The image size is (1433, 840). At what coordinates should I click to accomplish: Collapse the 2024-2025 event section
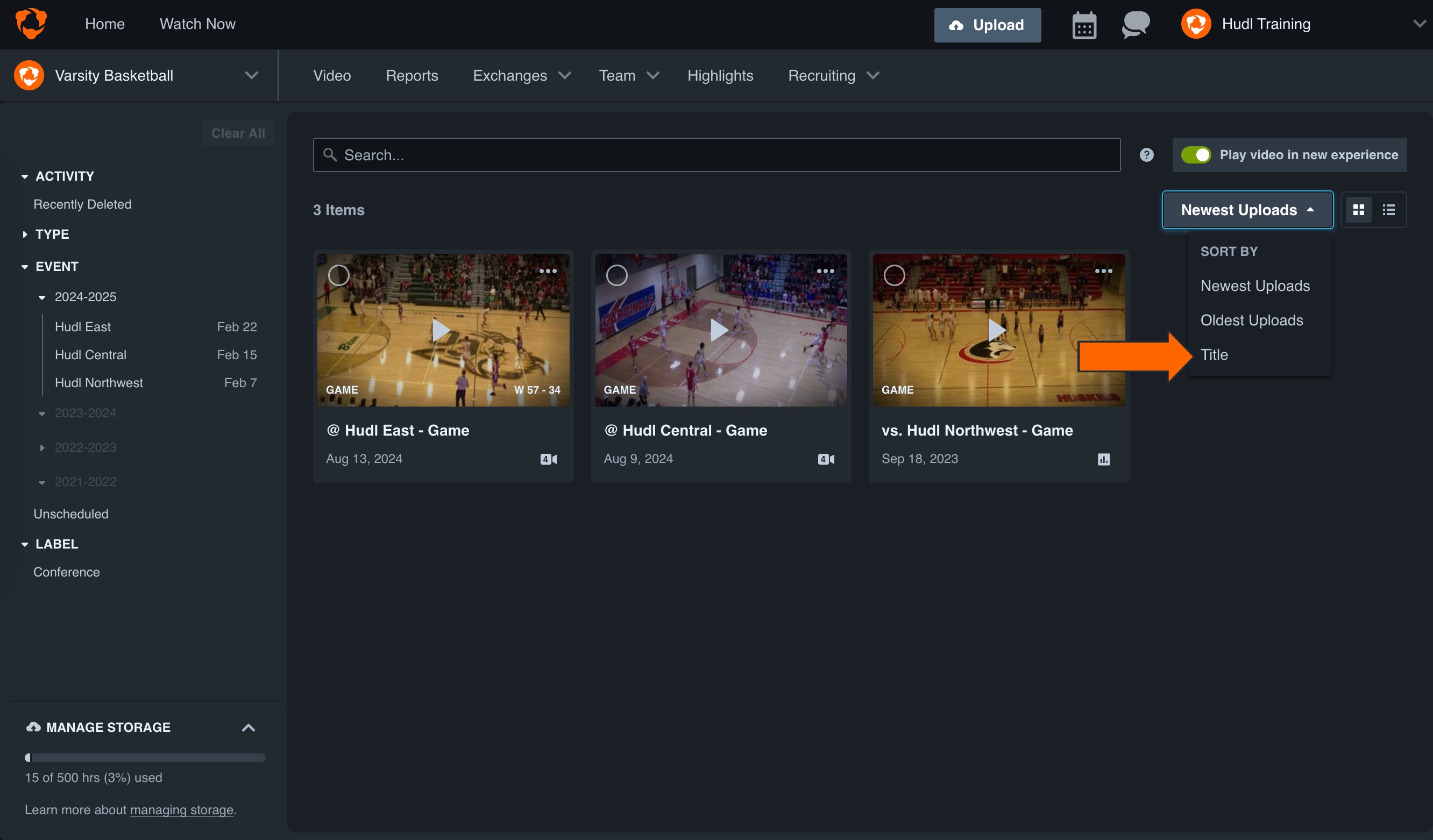pos(42,296)
